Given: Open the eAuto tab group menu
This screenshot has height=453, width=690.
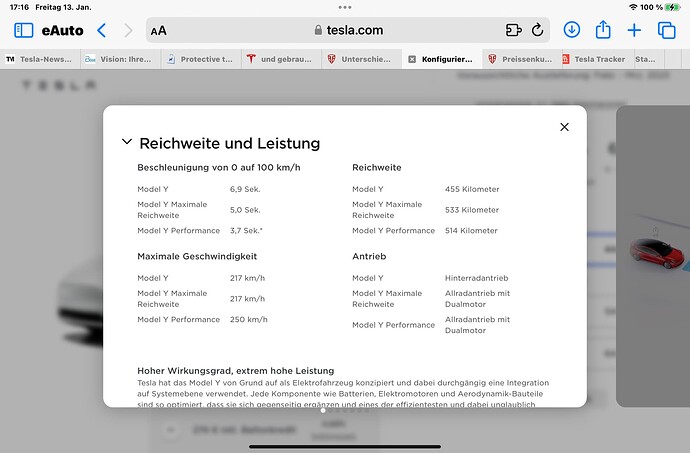Looking at the screenshot, I should (62, 30).
